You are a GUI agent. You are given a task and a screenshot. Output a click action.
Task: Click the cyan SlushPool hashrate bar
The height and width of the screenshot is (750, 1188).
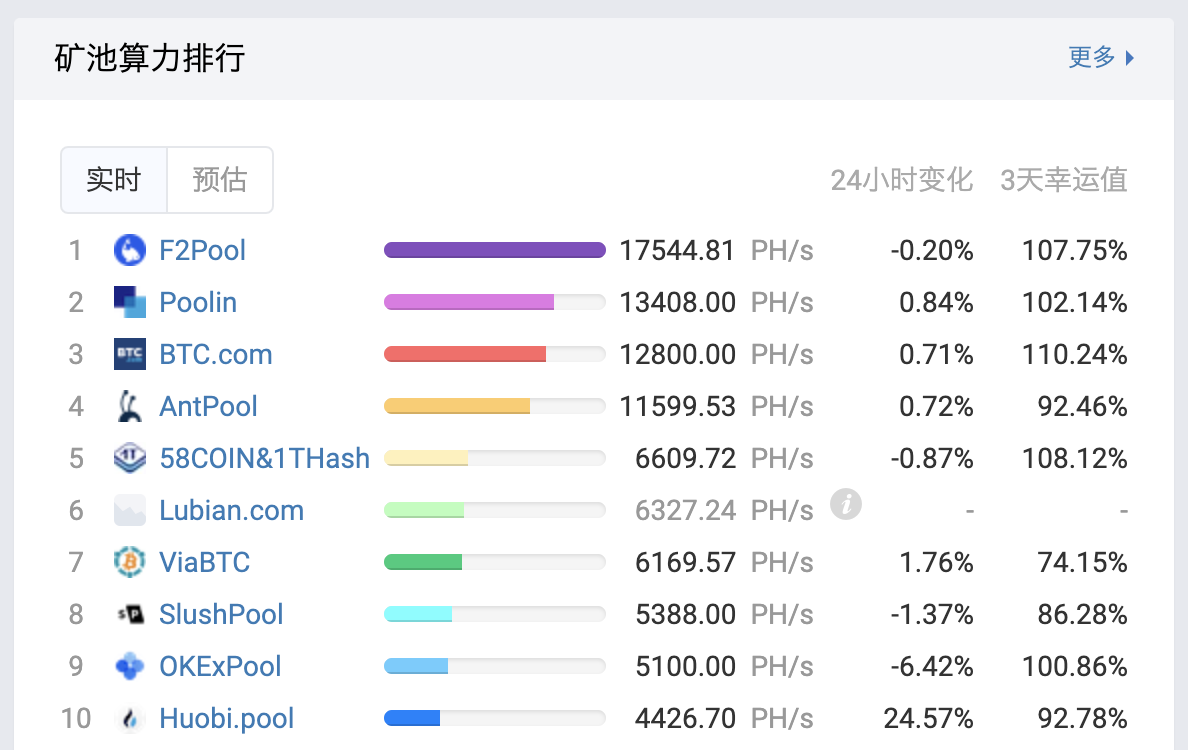click(418, 614)
